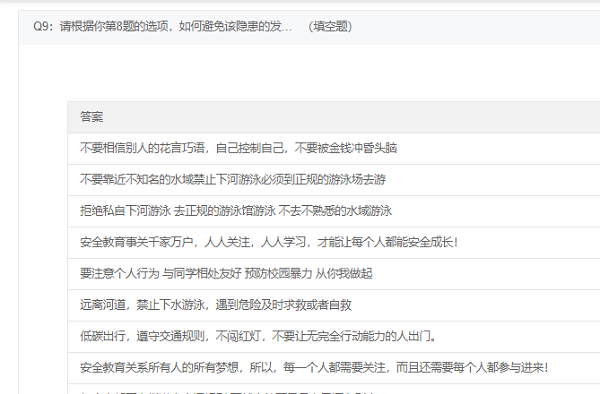
Task: Click the Q9 question title text
Action: 162,26
